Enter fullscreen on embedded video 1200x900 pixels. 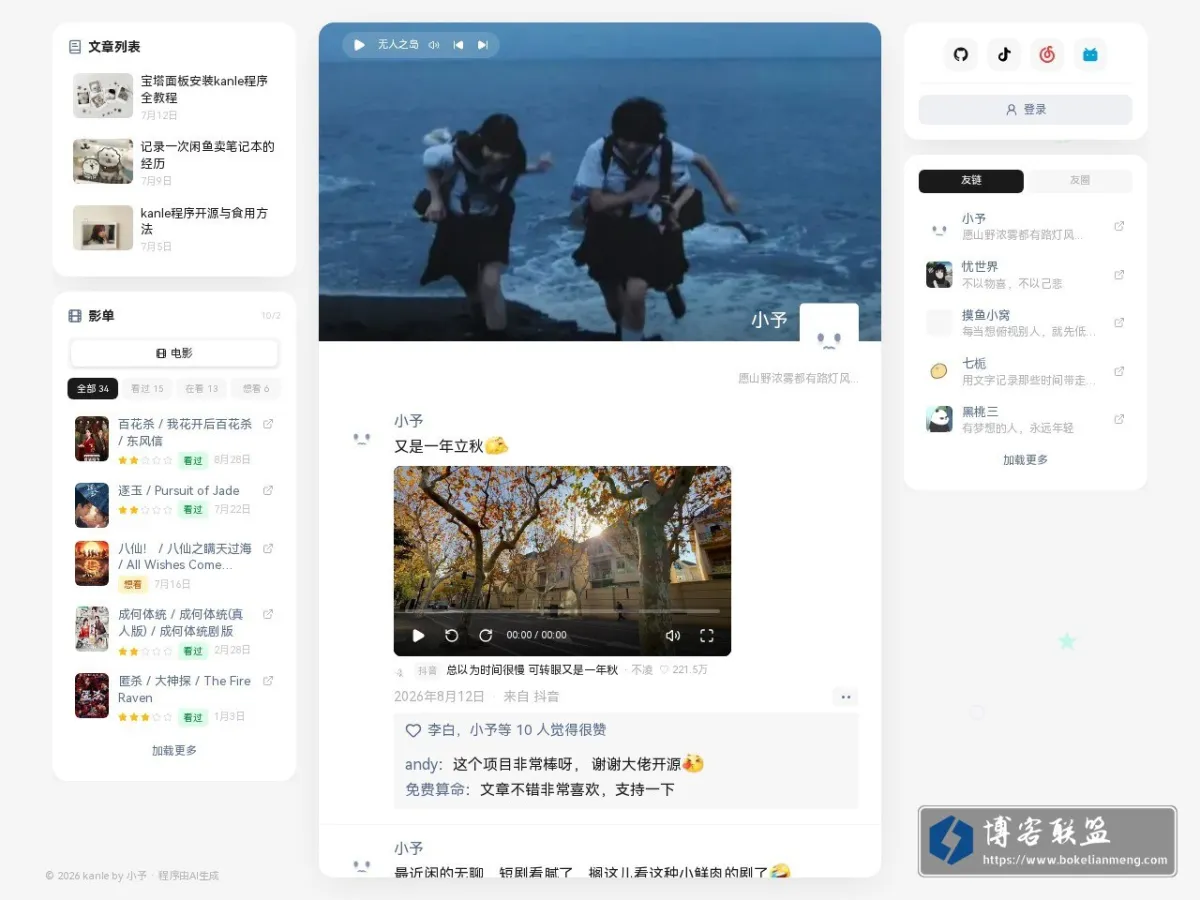(x=707, y=635)
